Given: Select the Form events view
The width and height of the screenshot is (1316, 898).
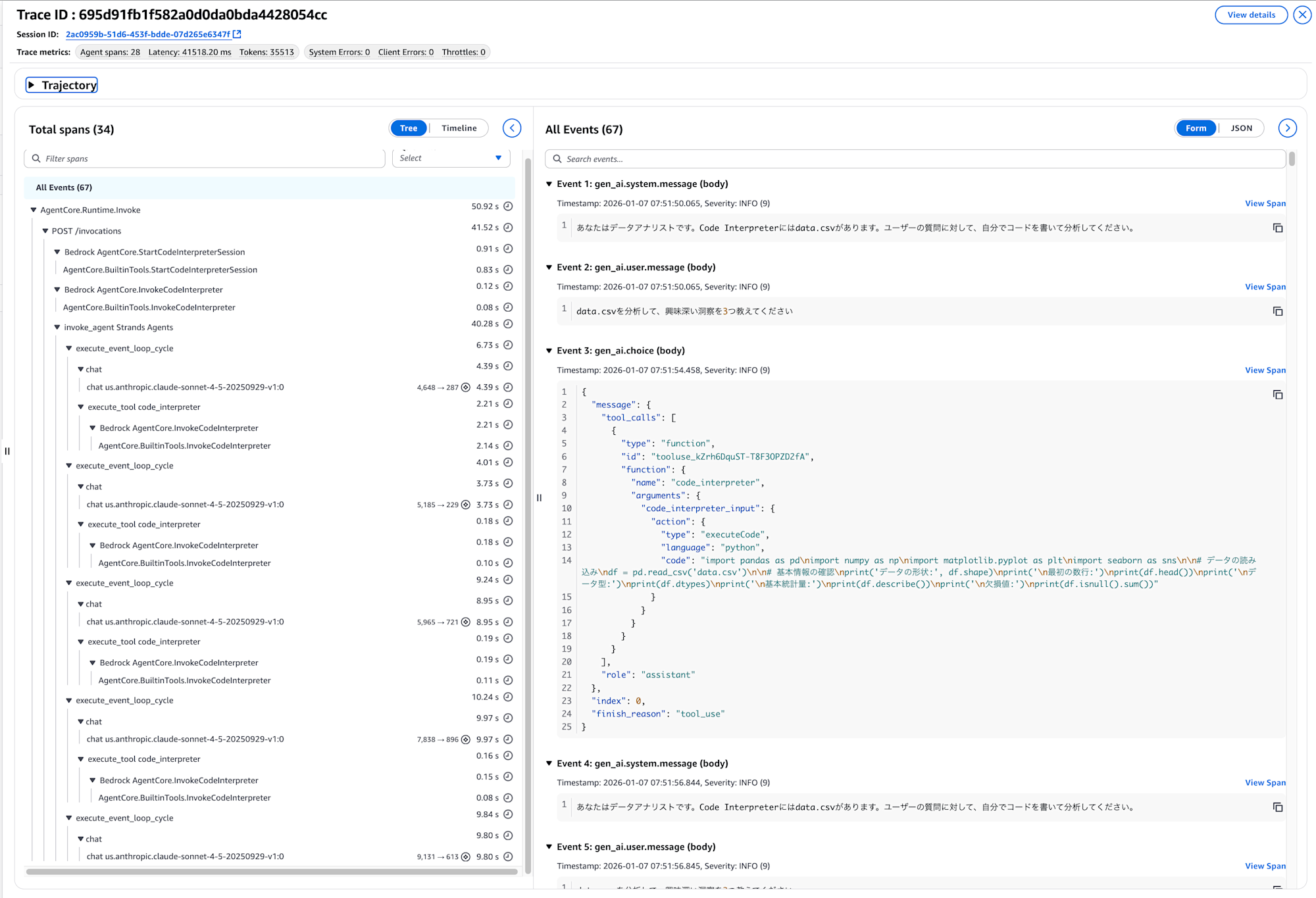Looking at the screenshot, I should tap(1196, 128).
